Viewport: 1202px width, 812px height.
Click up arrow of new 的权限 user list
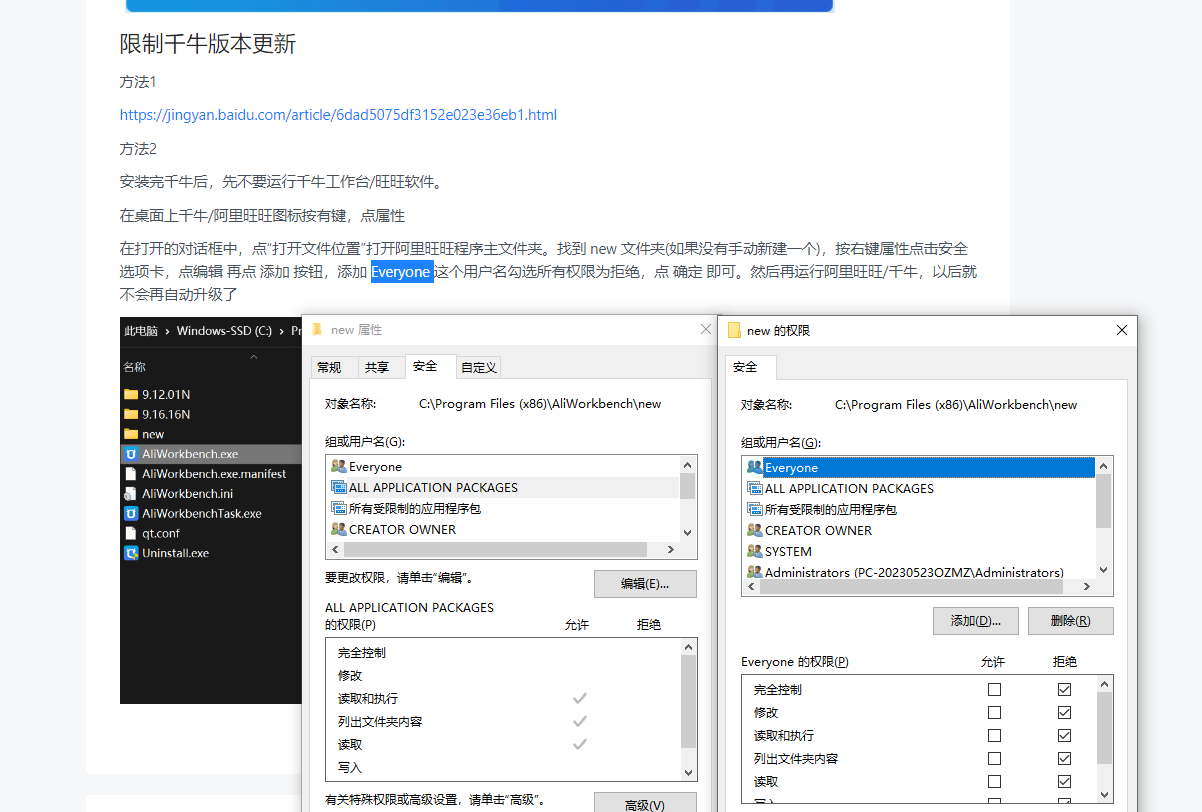tap(1103, 466)
